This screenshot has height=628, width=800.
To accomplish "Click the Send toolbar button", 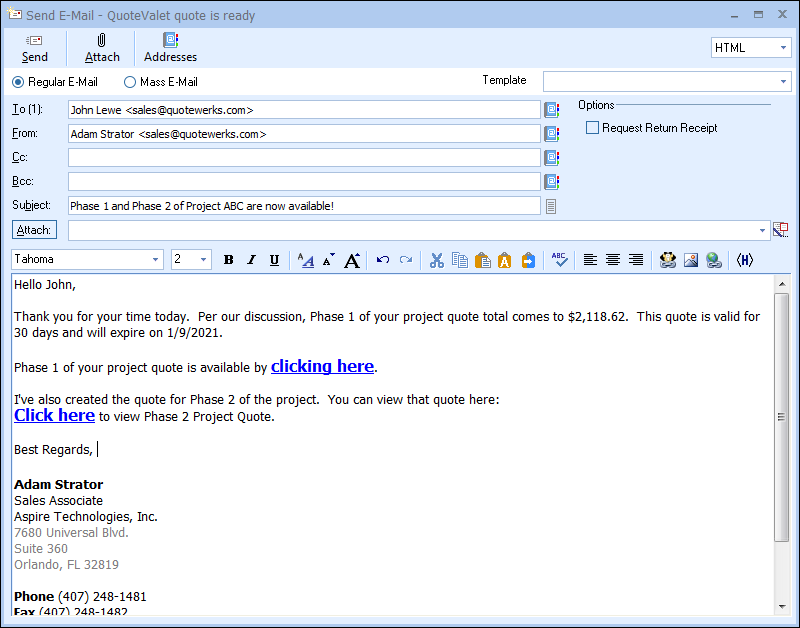I will click(x=35, y=48).
